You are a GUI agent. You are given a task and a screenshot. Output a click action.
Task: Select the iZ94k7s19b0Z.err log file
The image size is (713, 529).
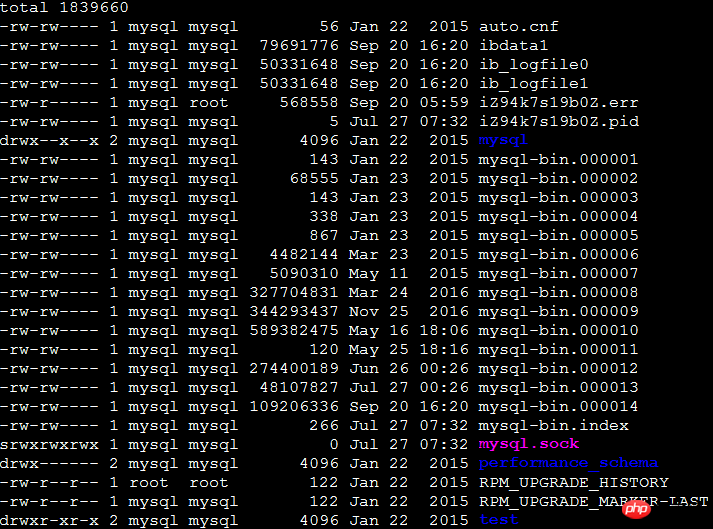pos(559,103)
